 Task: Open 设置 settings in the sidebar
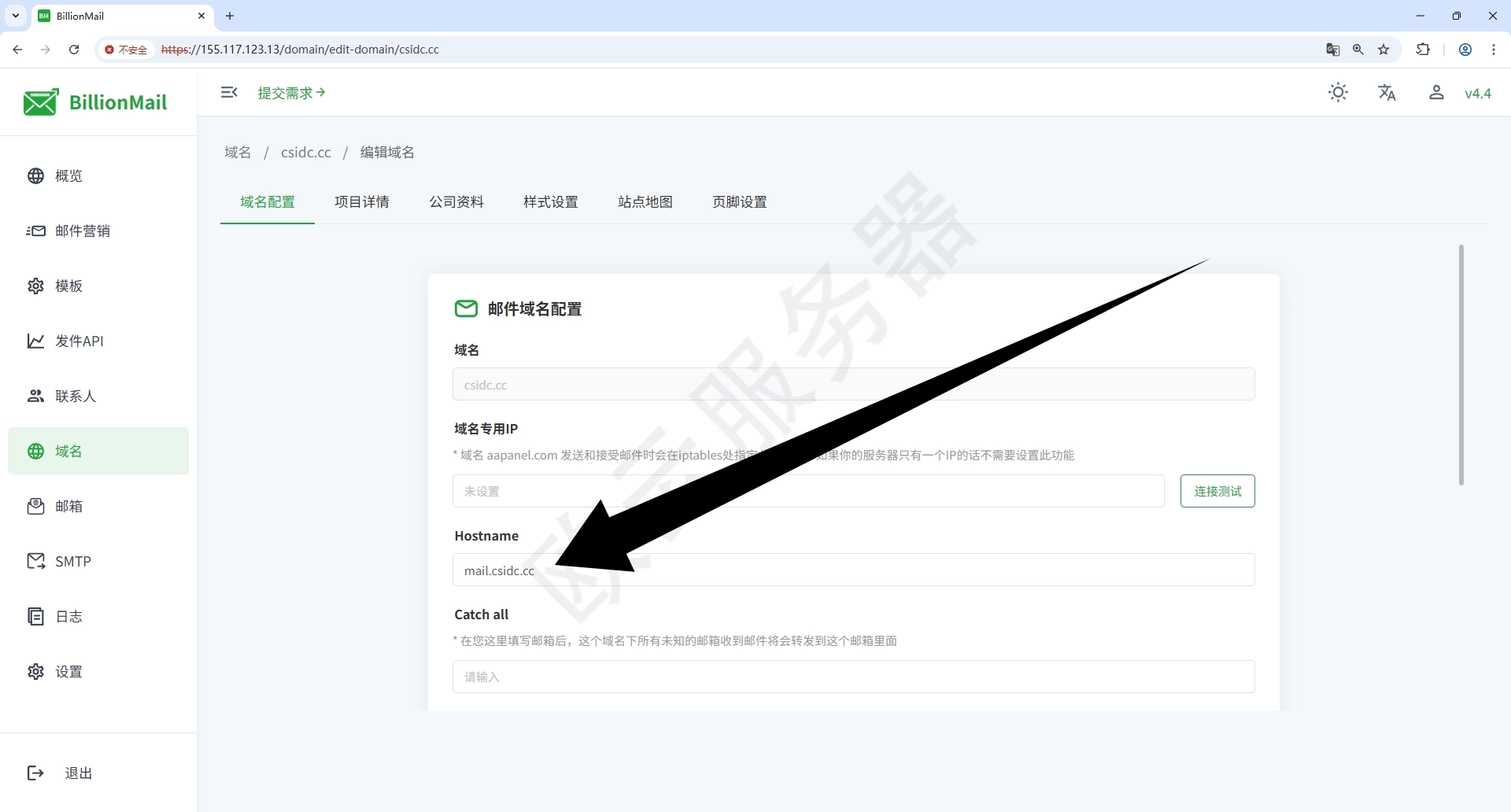coord(68,671)
